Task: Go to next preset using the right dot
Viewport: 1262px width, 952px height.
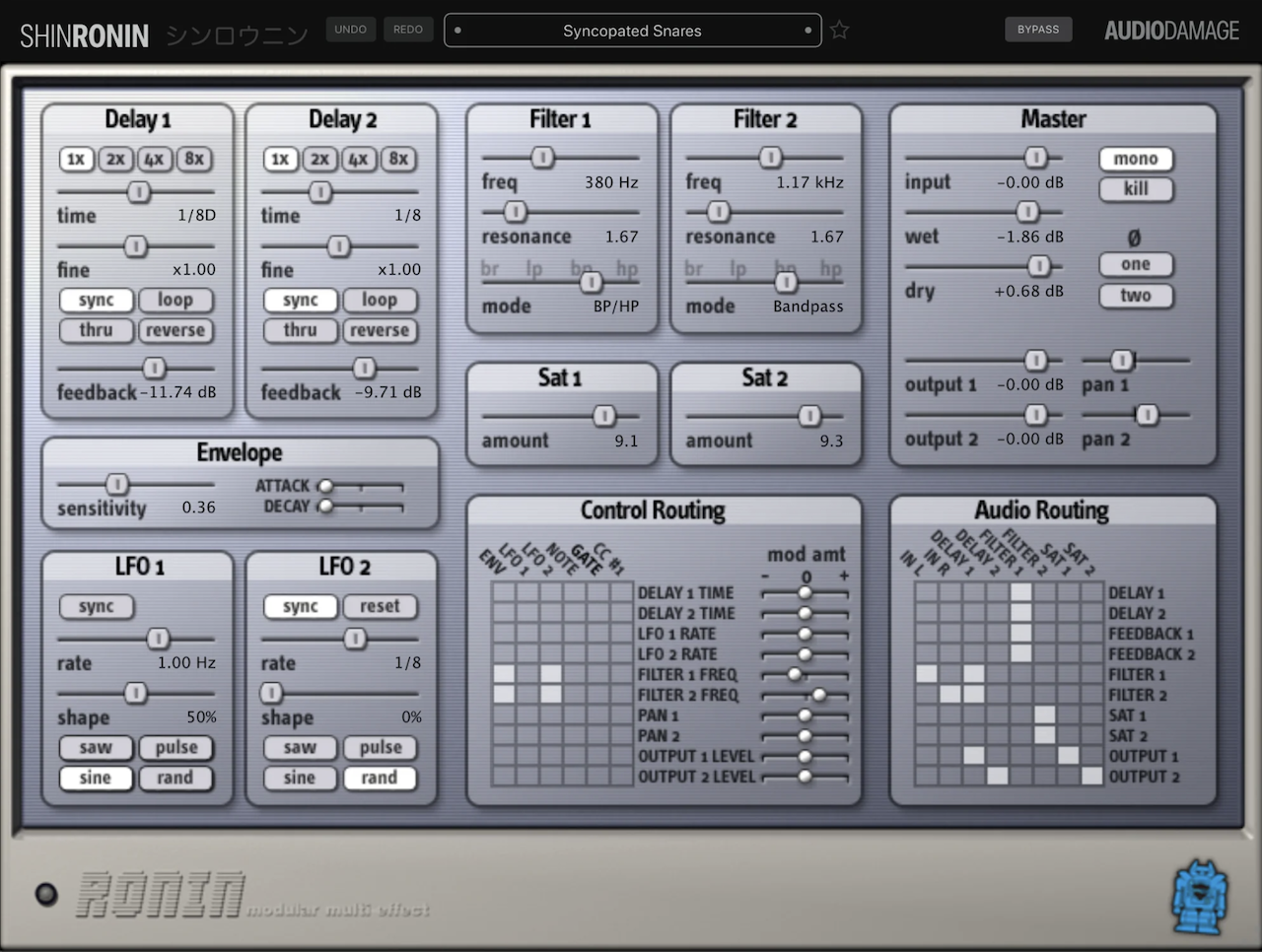Action: (808, 31)
